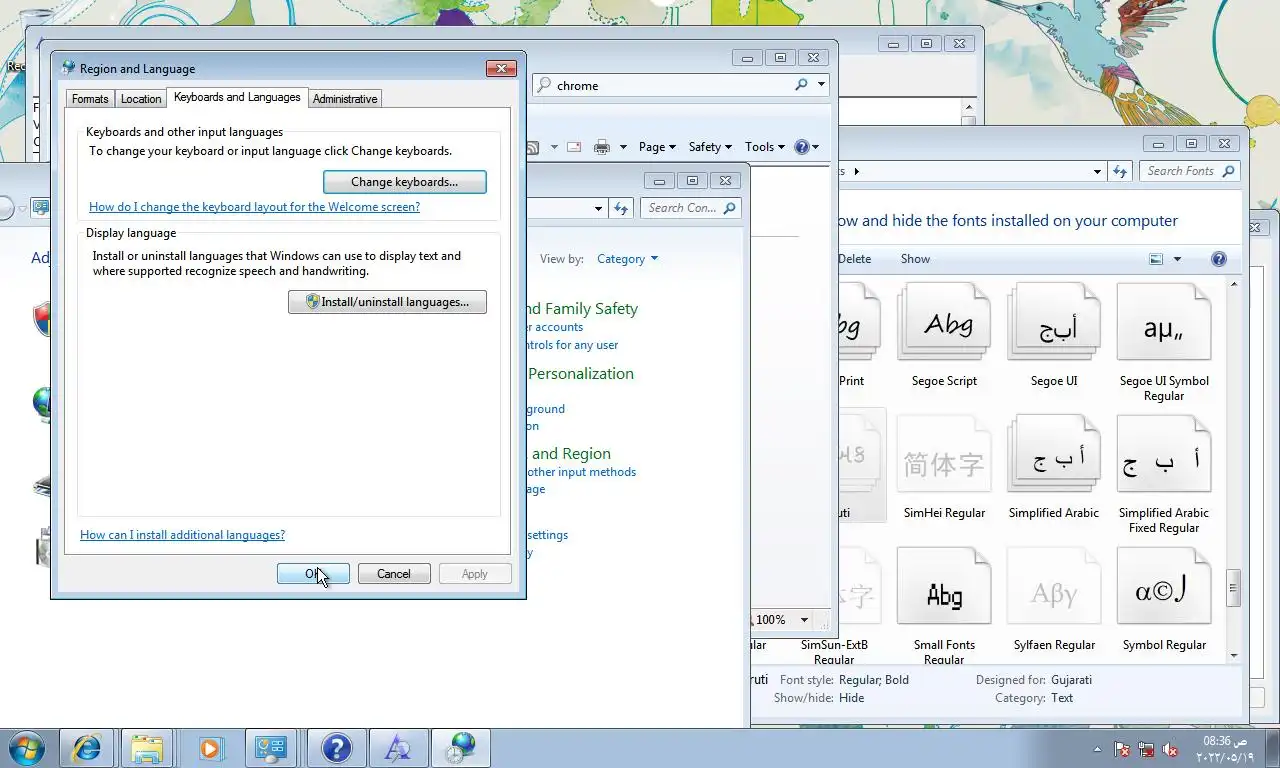This screenshot has width=1280, height=768.
Task: Click the search magnifier in Internet Explorer search box
Action: (x=800, y=85)
